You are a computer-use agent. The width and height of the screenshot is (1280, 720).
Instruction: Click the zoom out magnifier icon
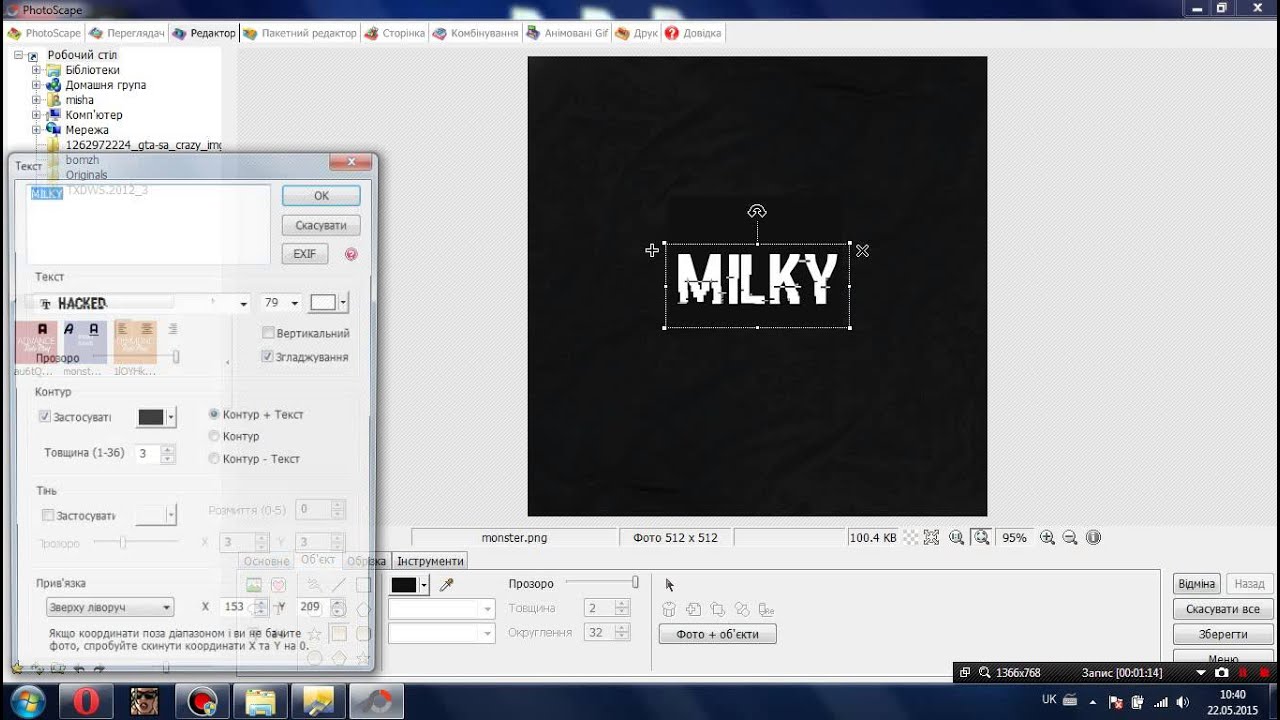point(1070,537)
